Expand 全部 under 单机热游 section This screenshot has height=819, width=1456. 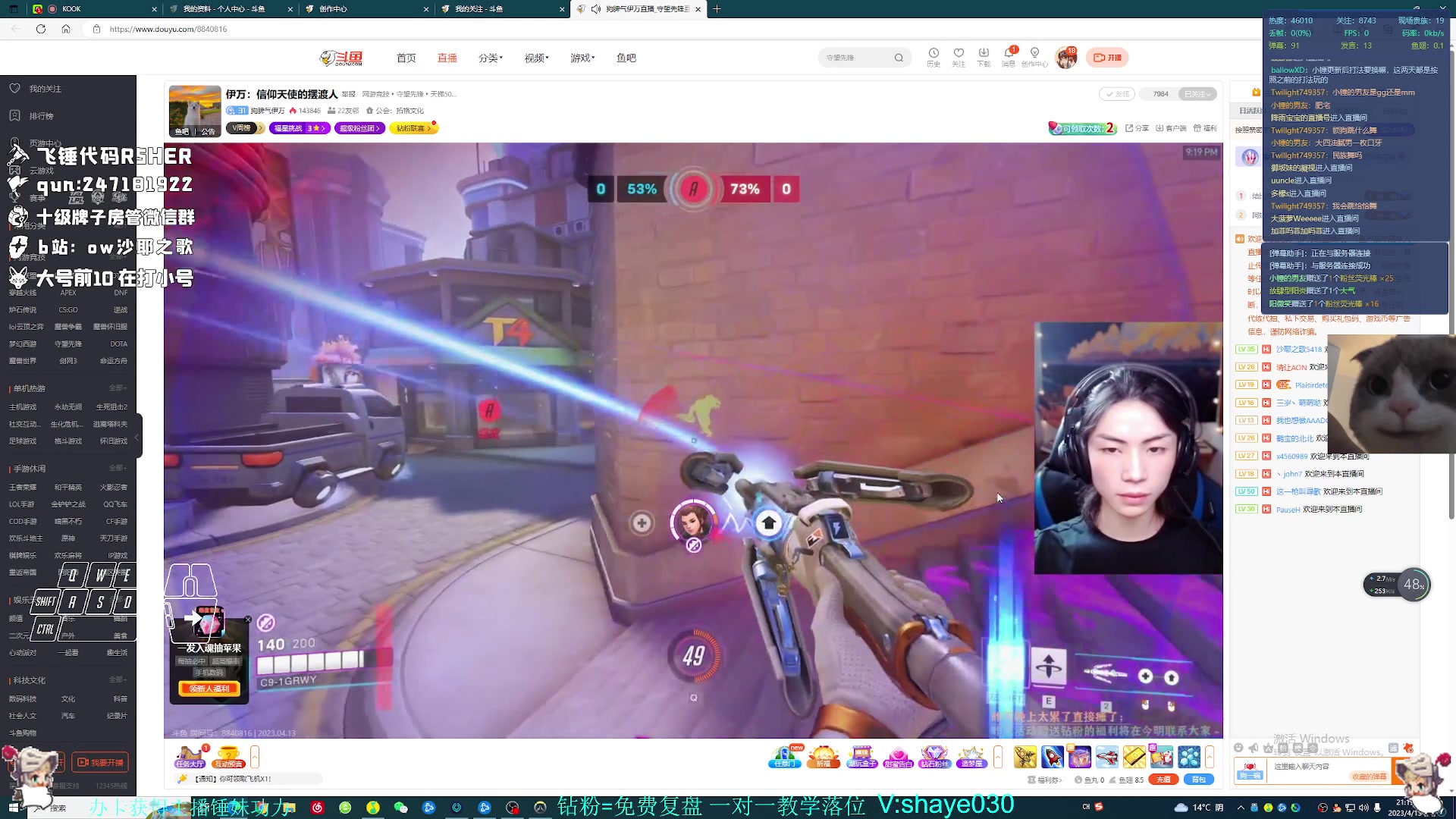tap(118, 388)
